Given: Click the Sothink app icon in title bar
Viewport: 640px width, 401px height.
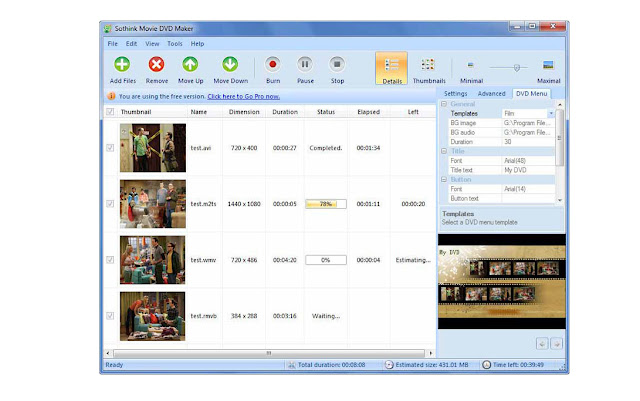Looking at the screenshot, I should click(x=107, y=29).
